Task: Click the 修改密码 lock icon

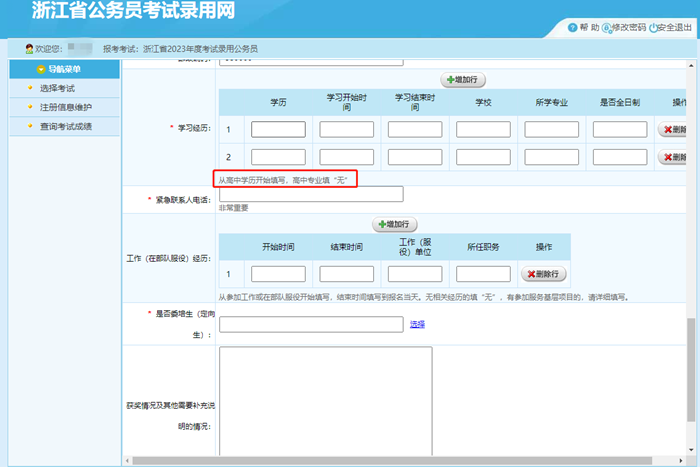Action: click(x=607, y=27)
